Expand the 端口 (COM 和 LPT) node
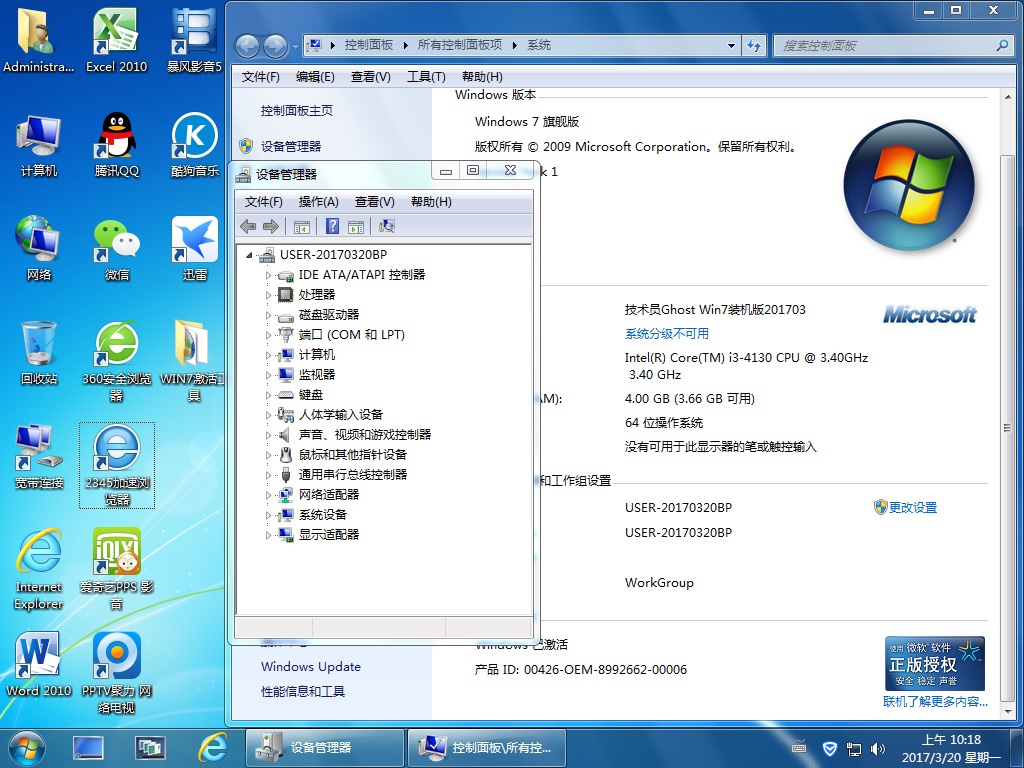The width and height of the screenshot is (1024, 768). point(268,336)
